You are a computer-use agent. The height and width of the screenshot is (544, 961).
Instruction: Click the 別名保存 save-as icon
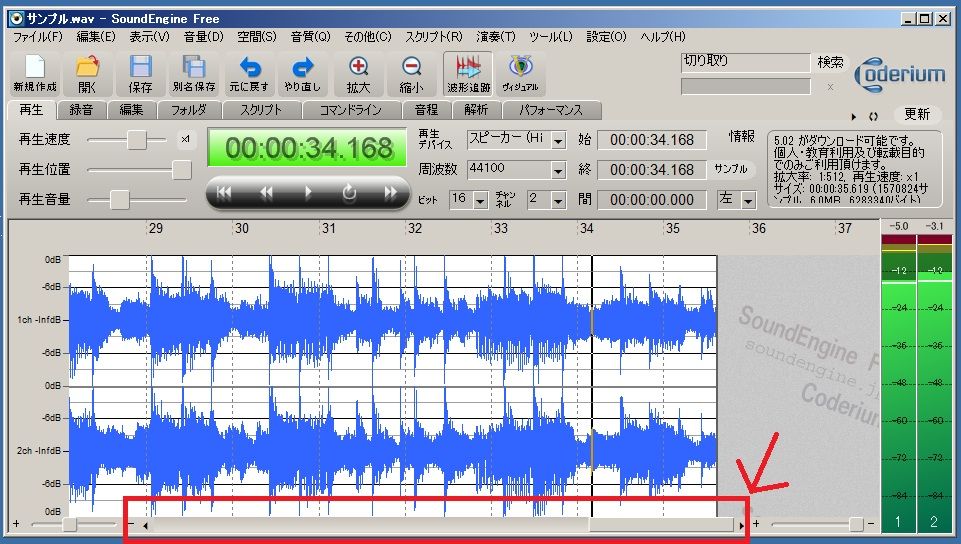194,74
